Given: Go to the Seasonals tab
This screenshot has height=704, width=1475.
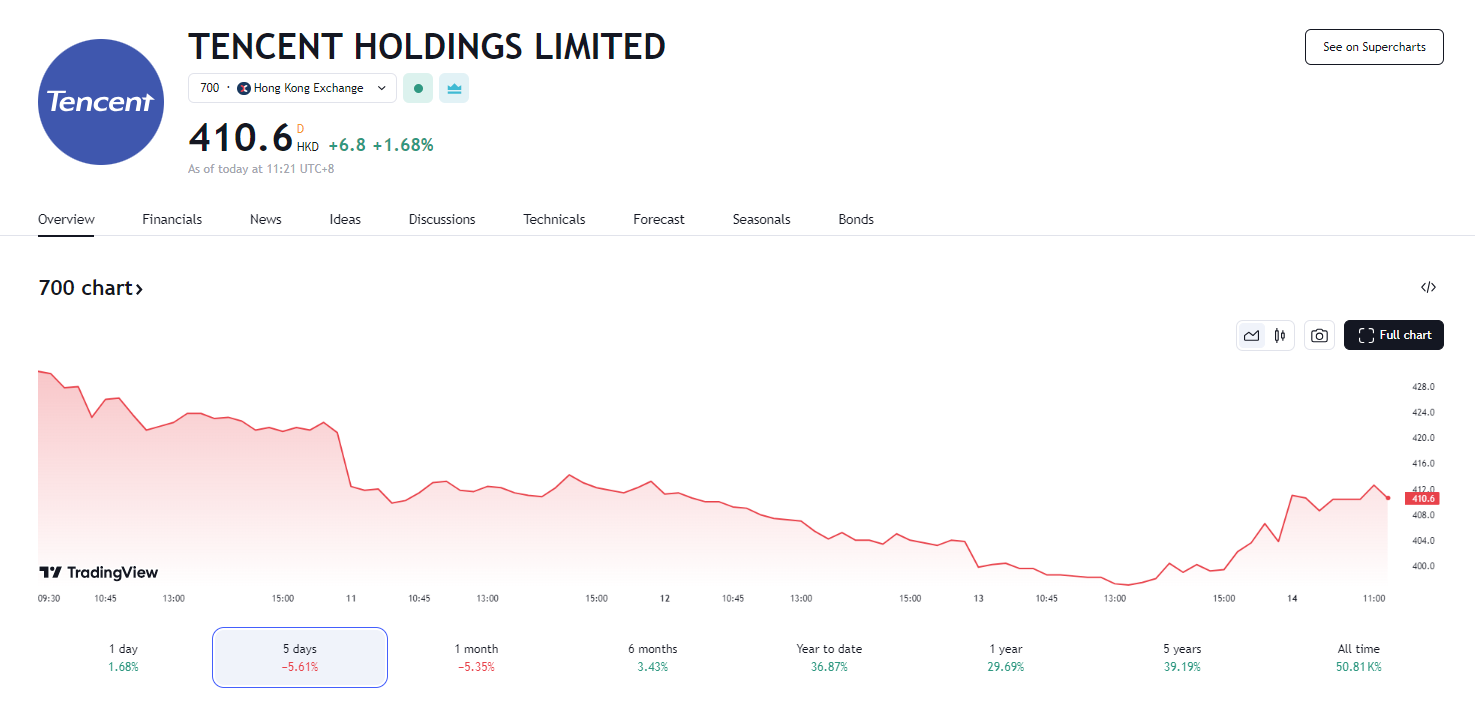Looking at the screenshot, I should 761,219.
